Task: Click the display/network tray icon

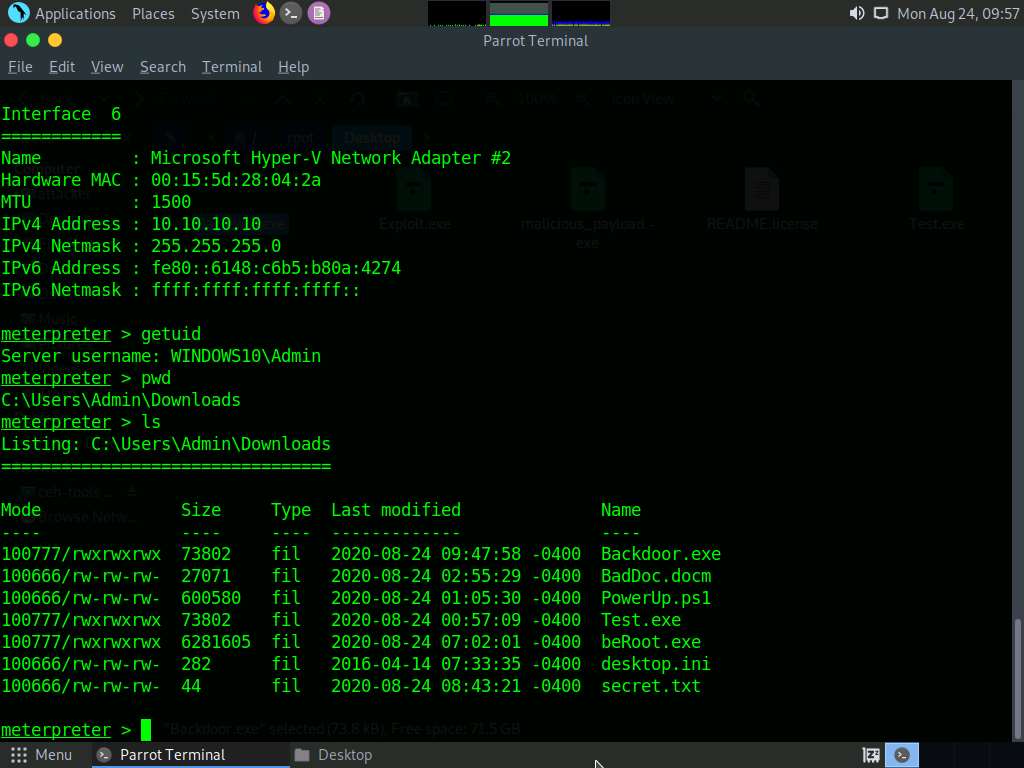Action: pyautogui.click(x=881, y=13)
